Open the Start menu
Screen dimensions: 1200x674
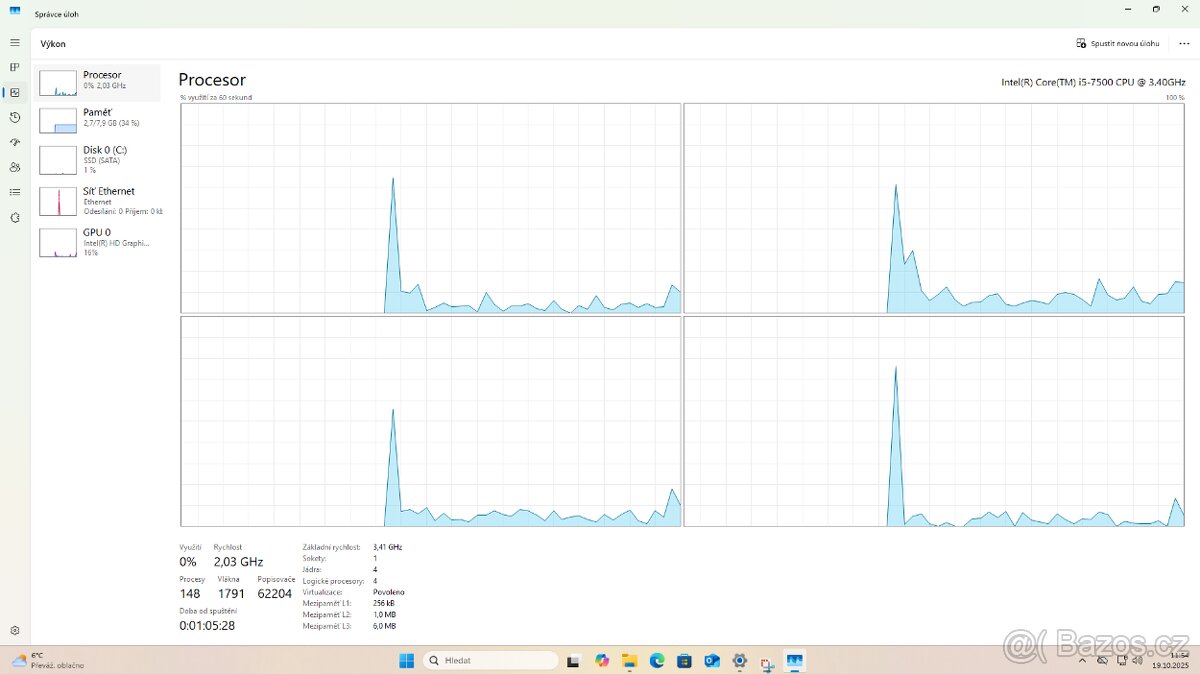(x=406, y=660)
